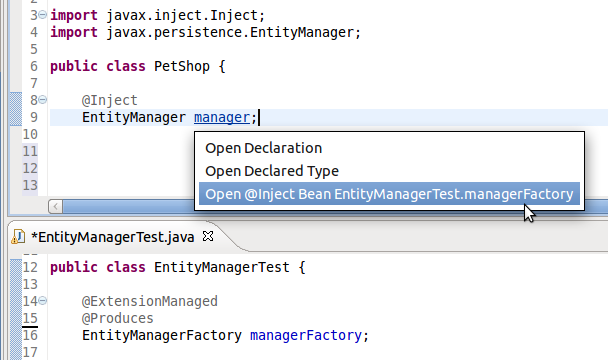This screenshot has width=608, height=360.
Task: Collapse the import block fold marker on line 3
Action: tap(43, 15)
